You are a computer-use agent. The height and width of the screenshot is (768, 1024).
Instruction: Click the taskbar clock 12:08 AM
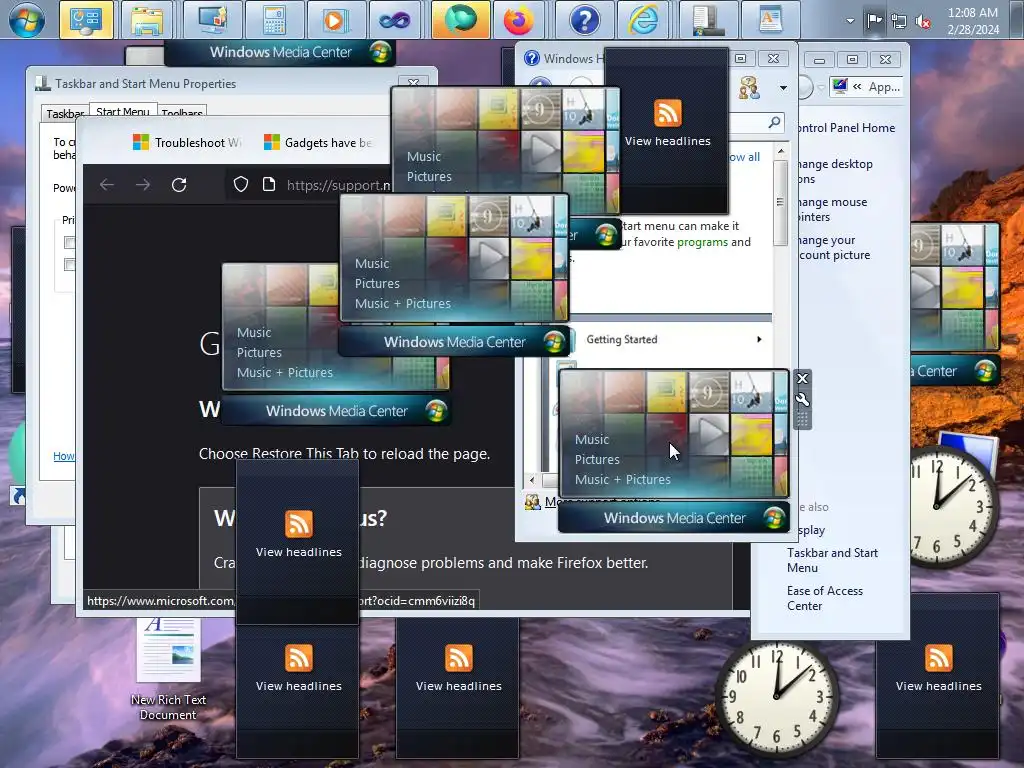pos(973,21)
